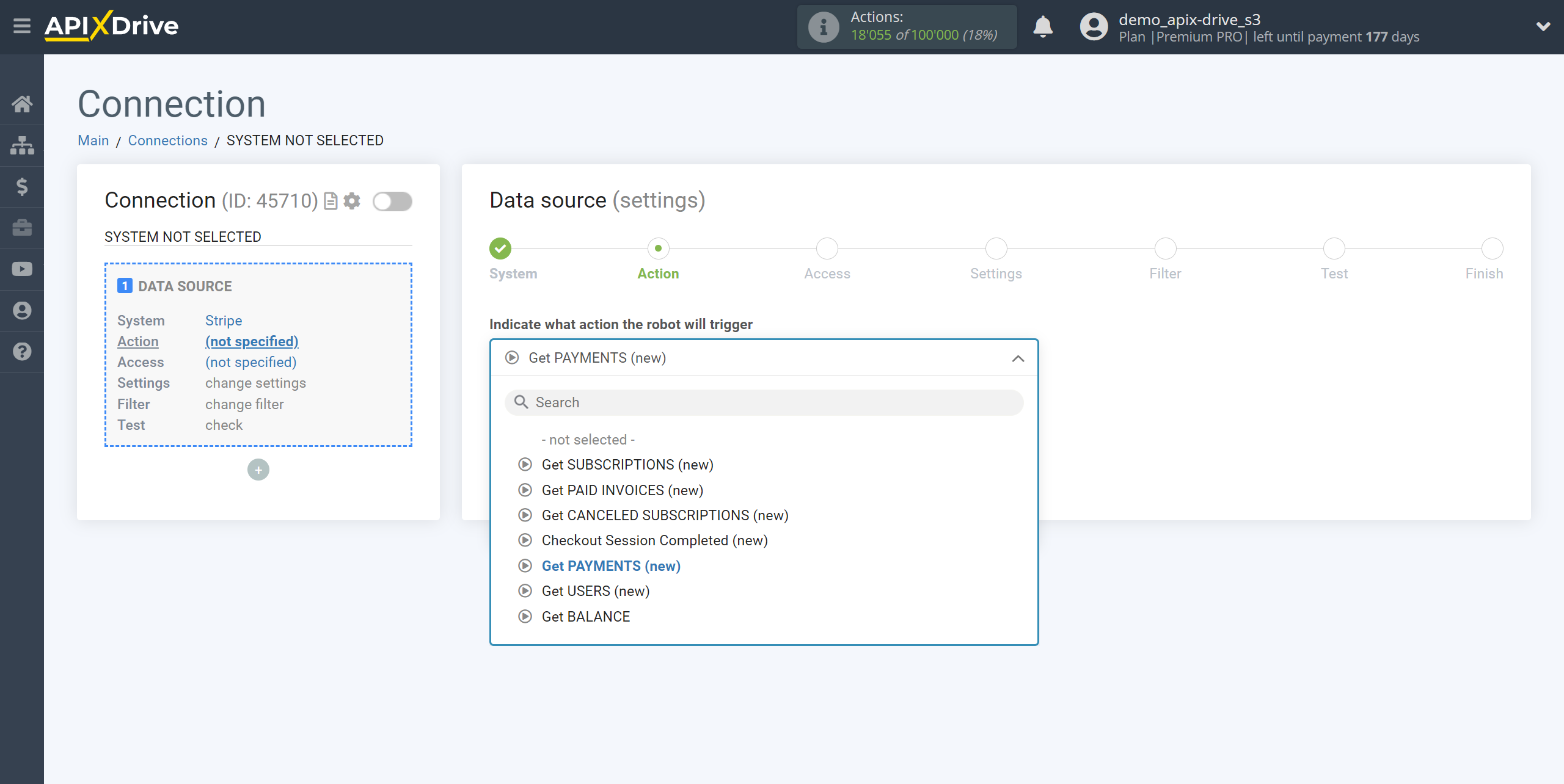
Task: Click the DATA SOURCE block header
Action: tap(175, 286)
